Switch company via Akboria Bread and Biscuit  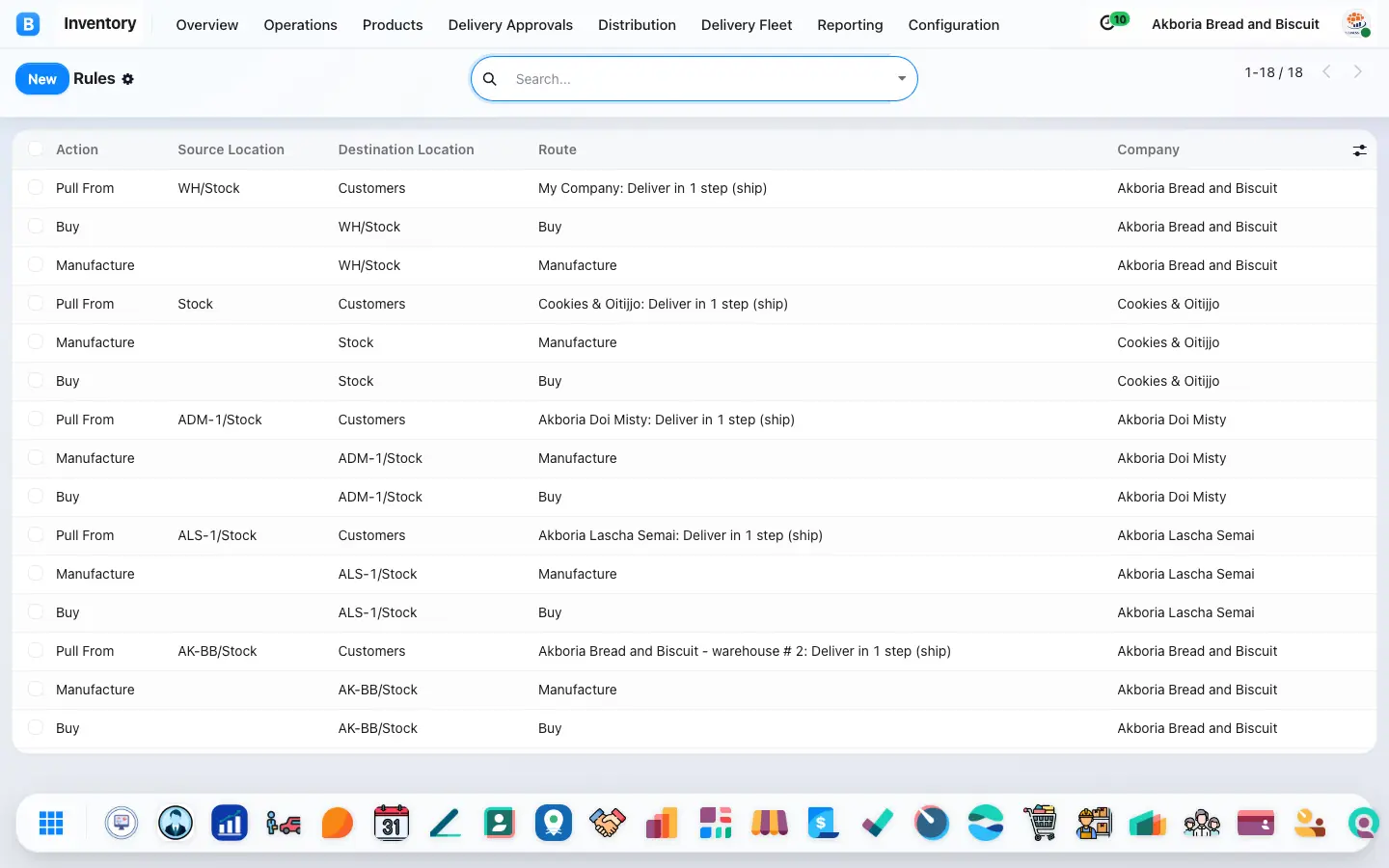[x=1235, y=24]
